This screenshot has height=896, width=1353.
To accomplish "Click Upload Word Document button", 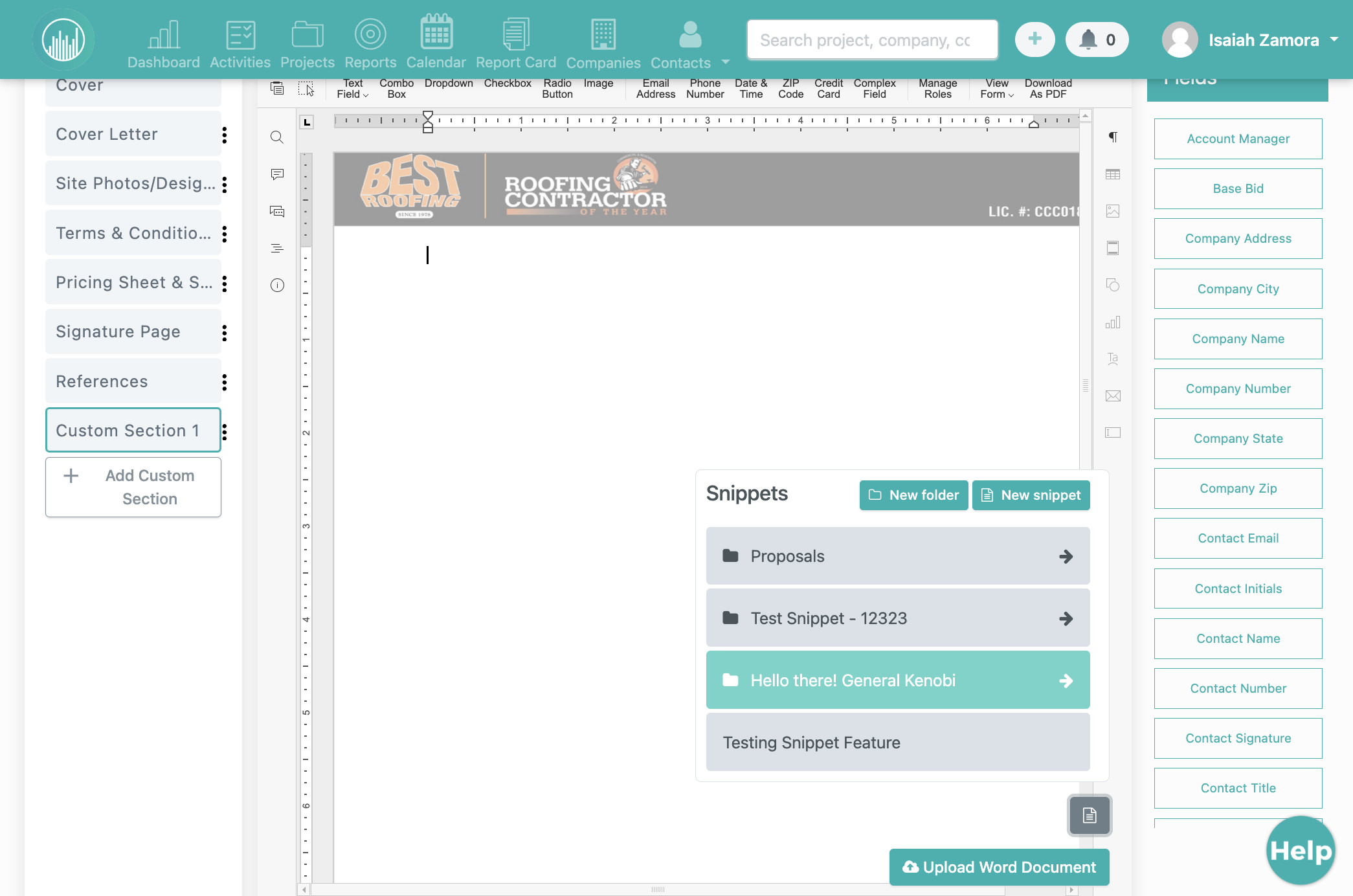I will 999,868.
